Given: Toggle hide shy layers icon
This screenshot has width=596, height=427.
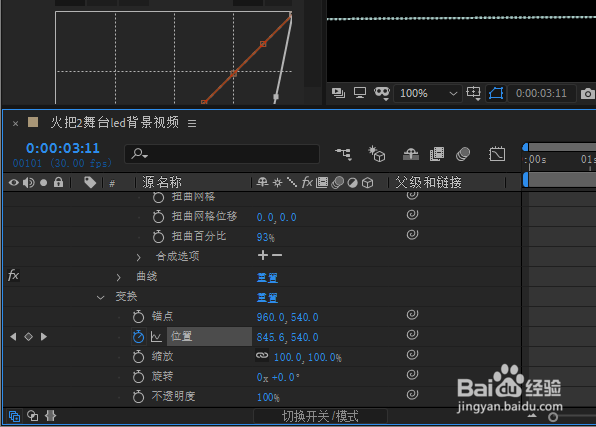Looking at the screenshot, I should pos(411,154).
